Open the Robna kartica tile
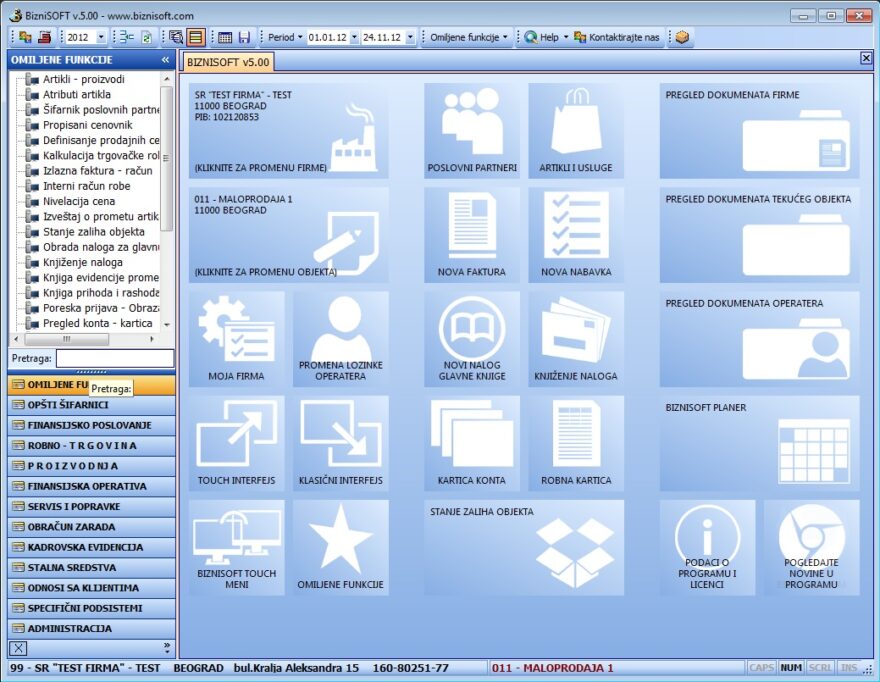The height and width of the screenshot is (682, 880). [x=576, y=443]
